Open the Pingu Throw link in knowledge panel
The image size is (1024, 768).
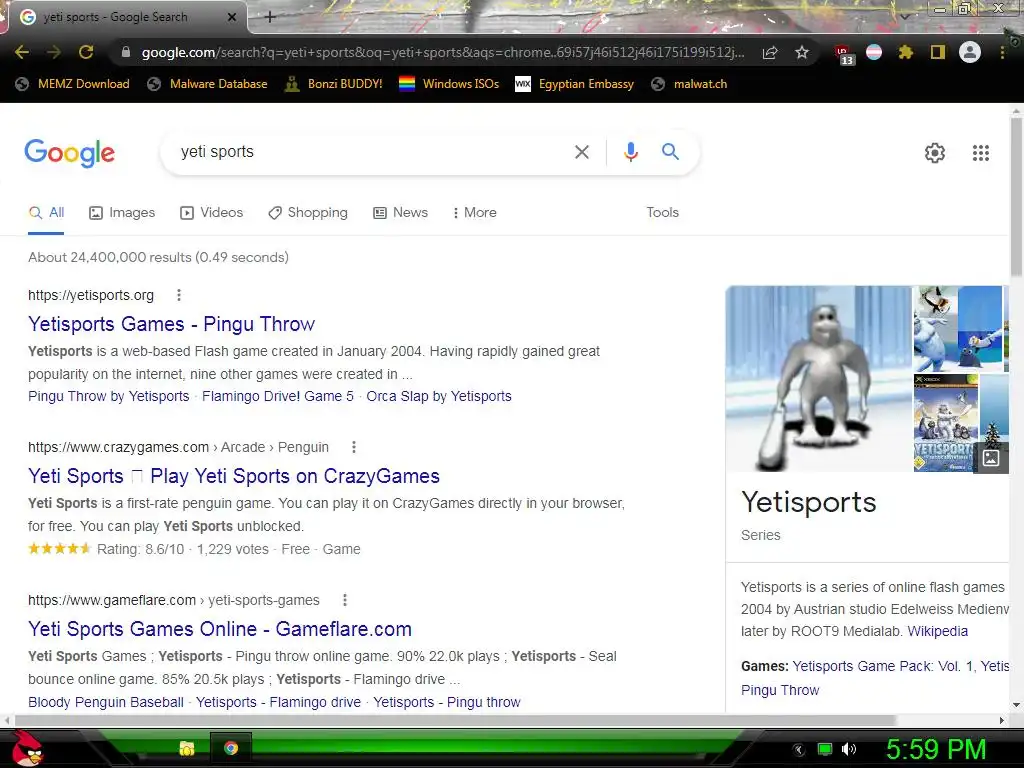780,690
